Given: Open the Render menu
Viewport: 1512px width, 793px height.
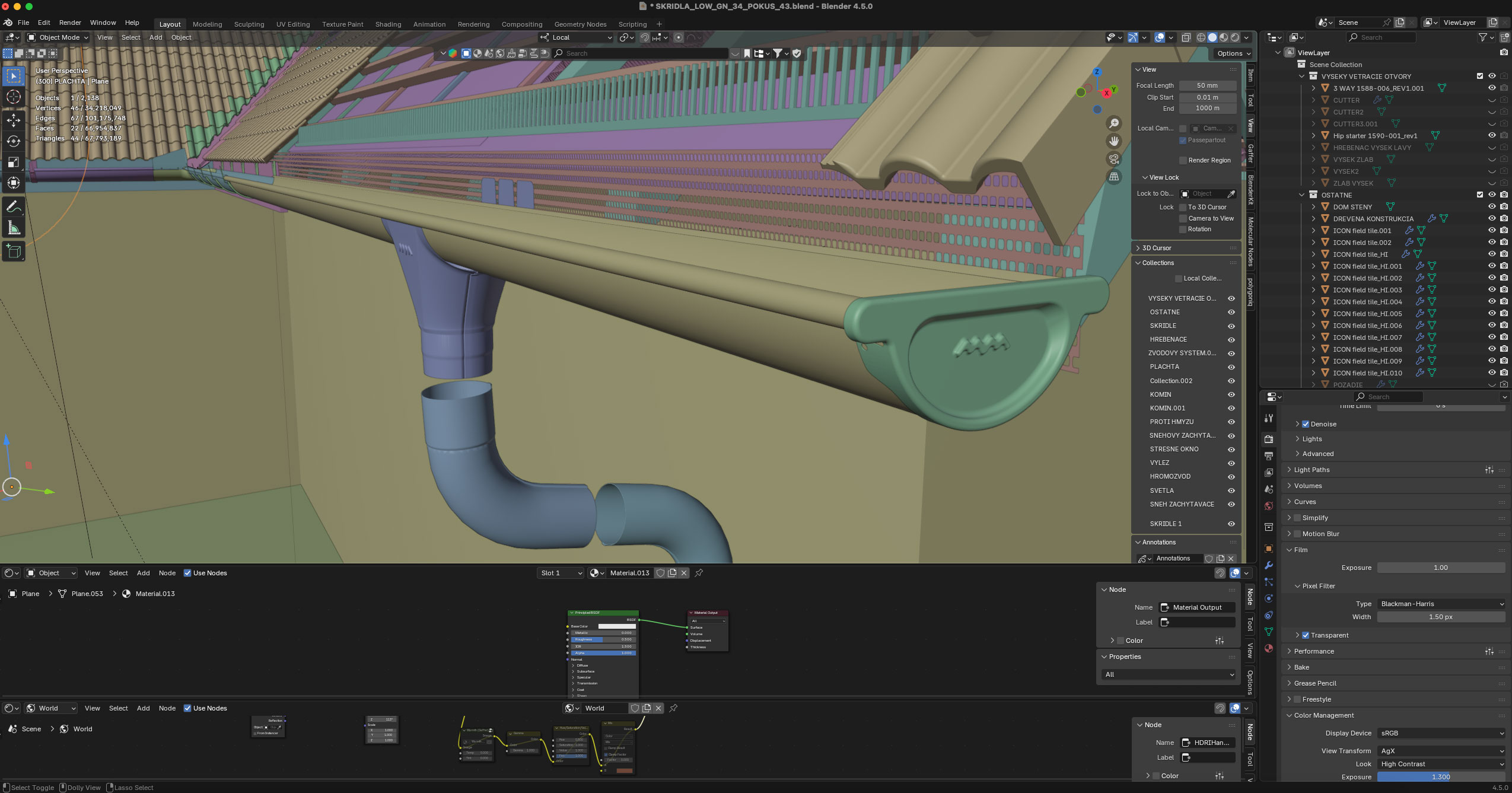Looking at the screenshot, I should tap(70, 23).
